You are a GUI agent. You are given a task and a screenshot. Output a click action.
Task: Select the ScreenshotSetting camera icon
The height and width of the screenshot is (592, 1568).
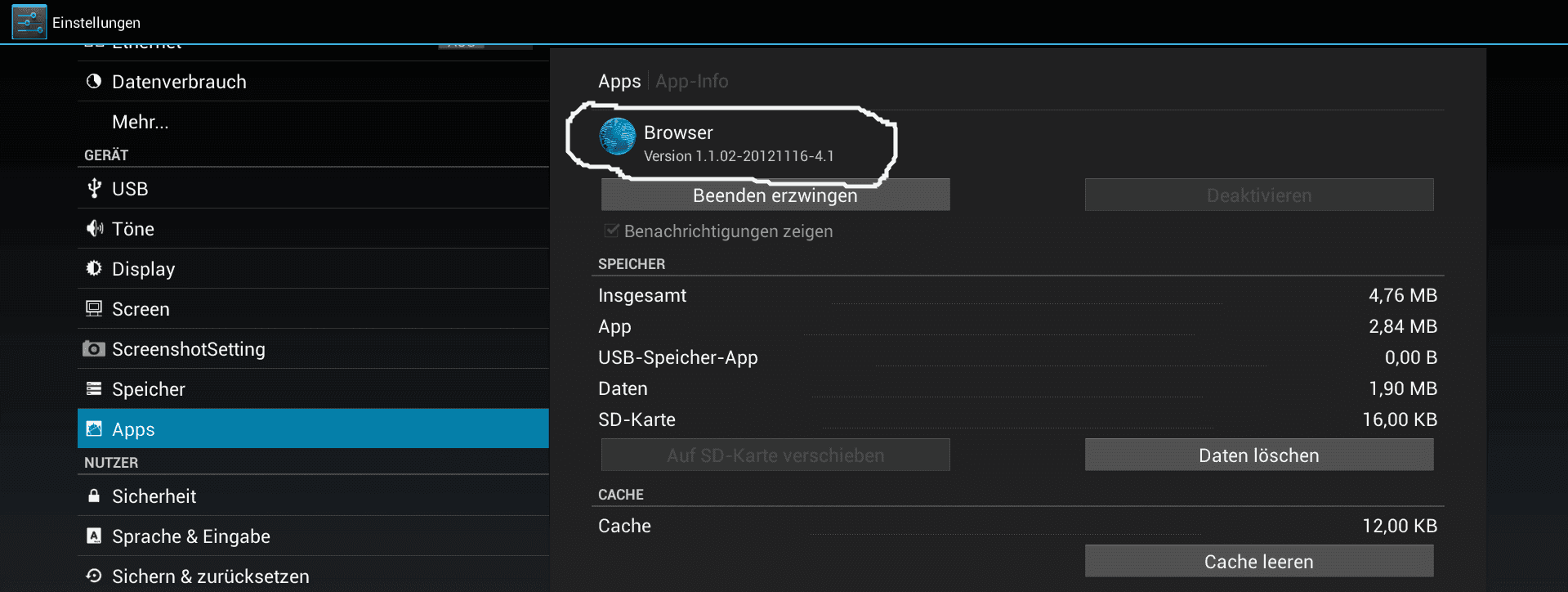pyautogui.click(x=94, y=349)
